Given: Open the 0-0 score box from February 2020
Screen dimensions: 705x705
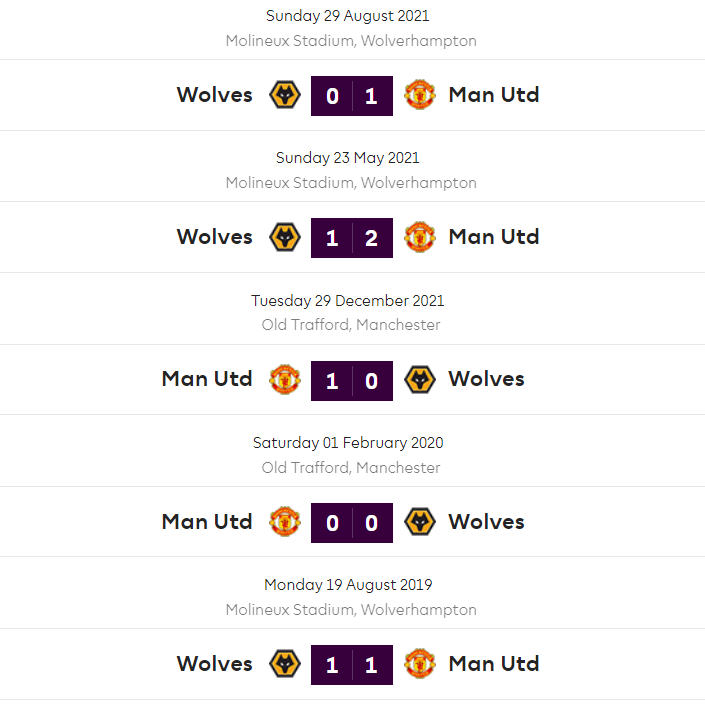Looking at the screenshot, I should click(x=352, y=523).
